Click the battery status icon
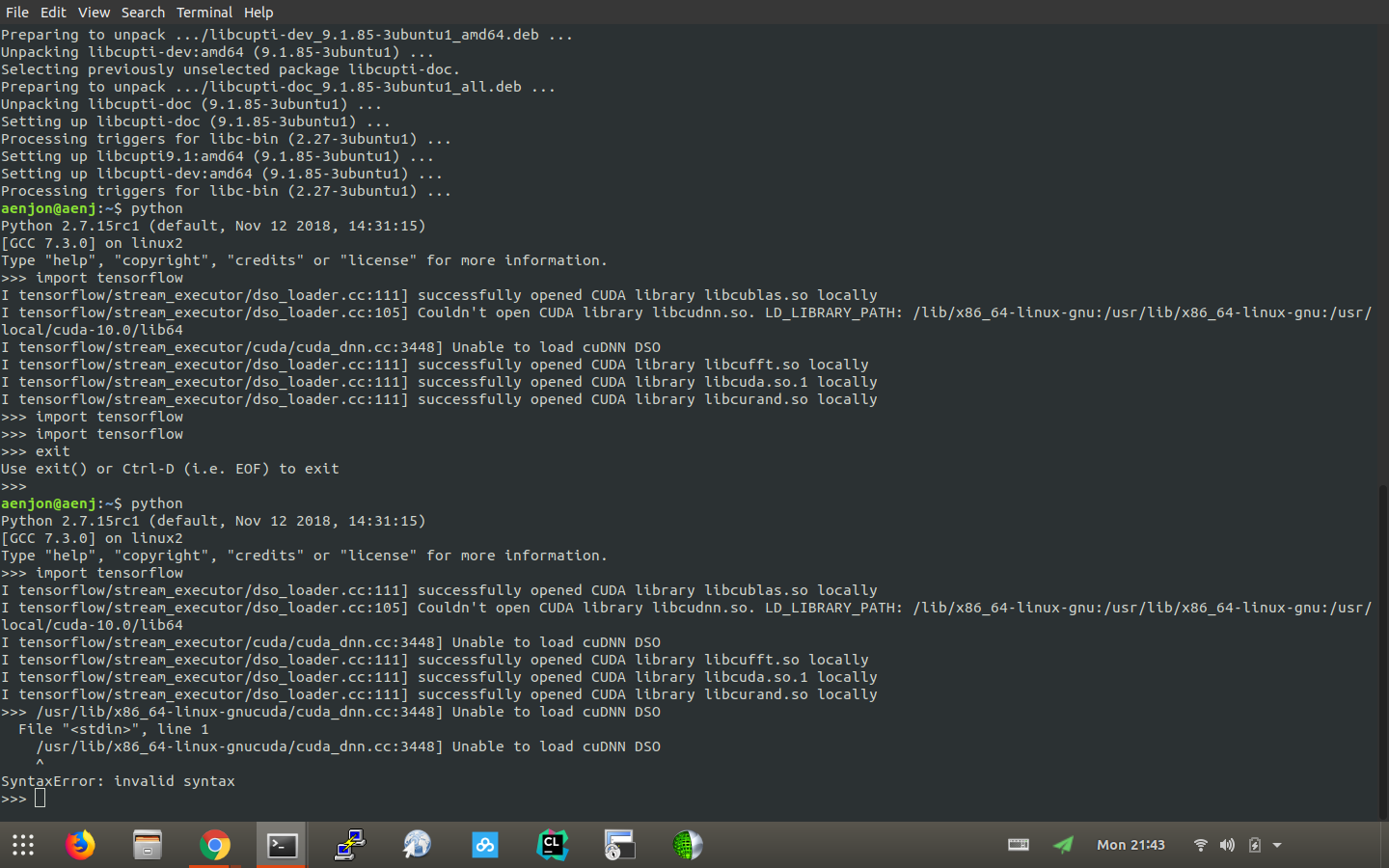 pos(1254,845)
